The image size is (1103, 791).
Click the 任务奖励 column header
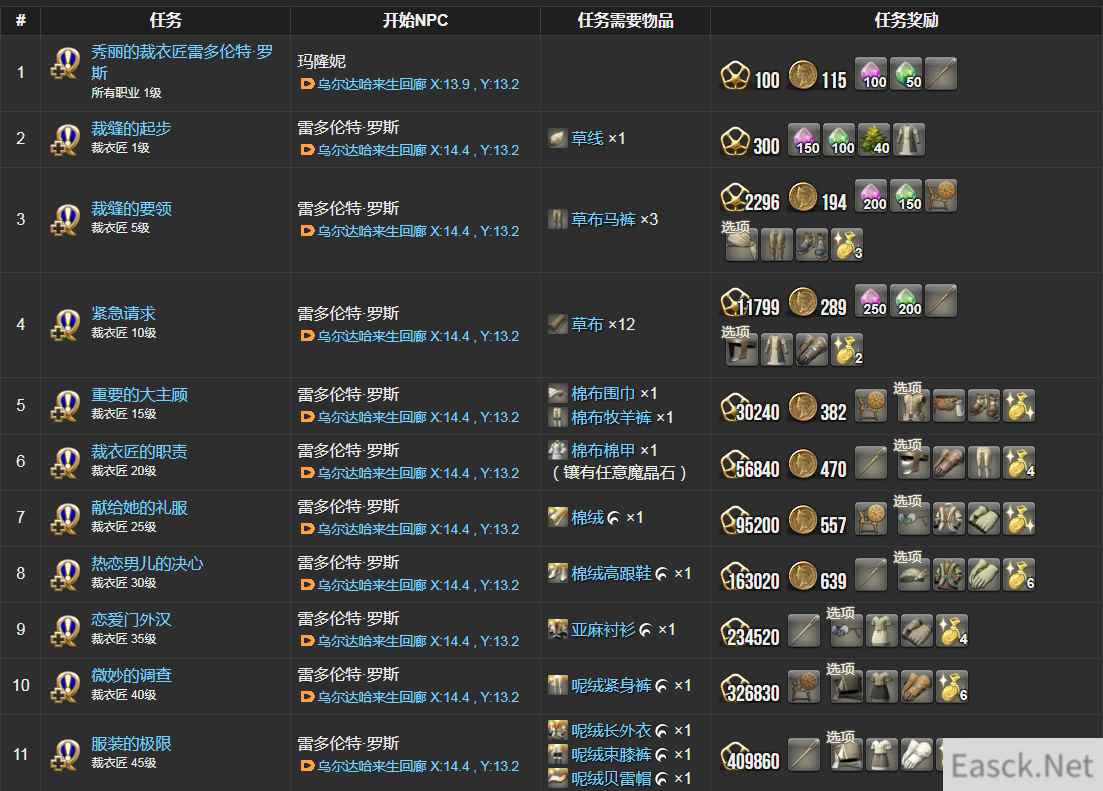point(906,20)
